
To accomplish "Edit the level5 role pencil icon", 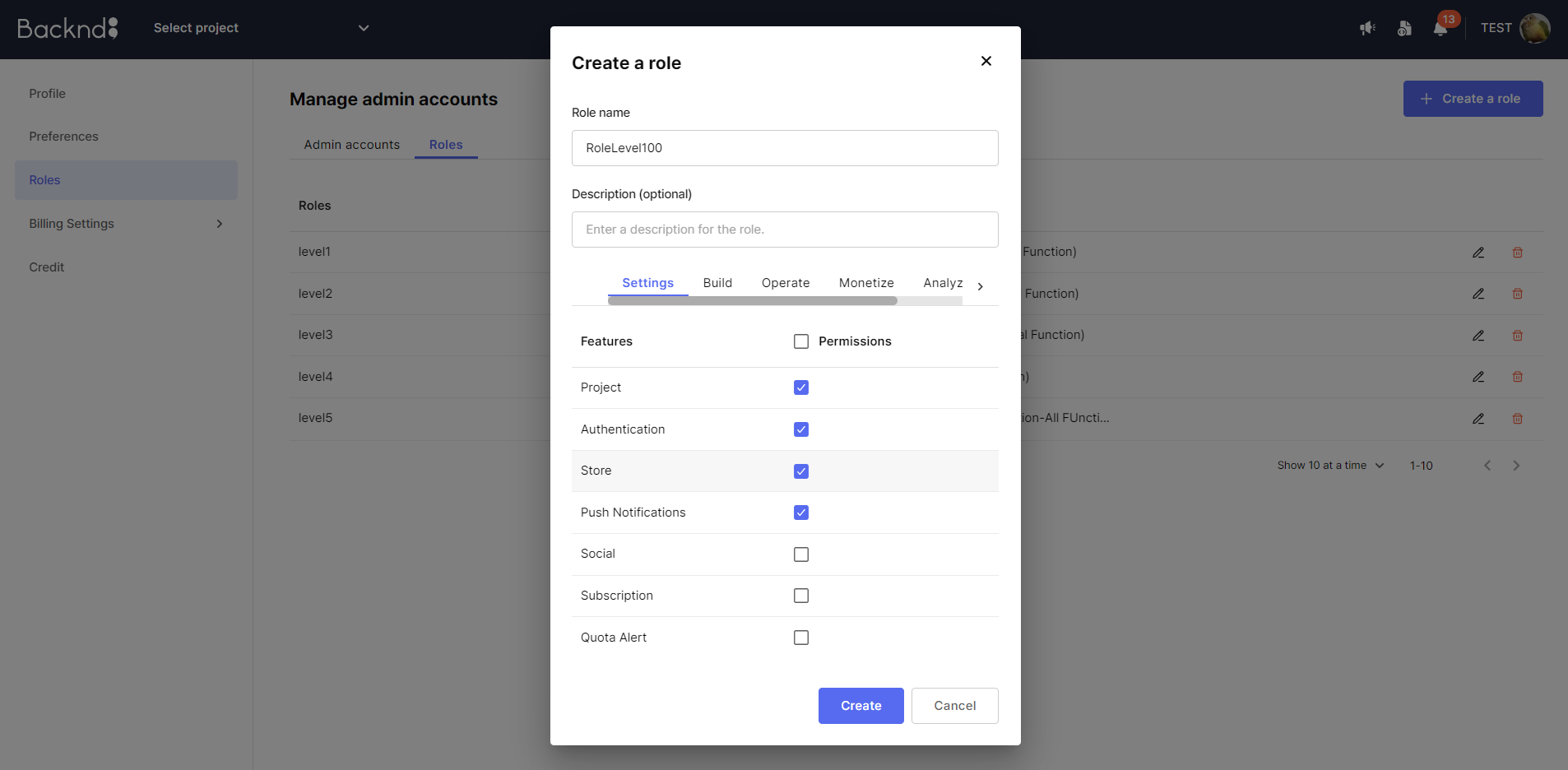I will 1478,419.
